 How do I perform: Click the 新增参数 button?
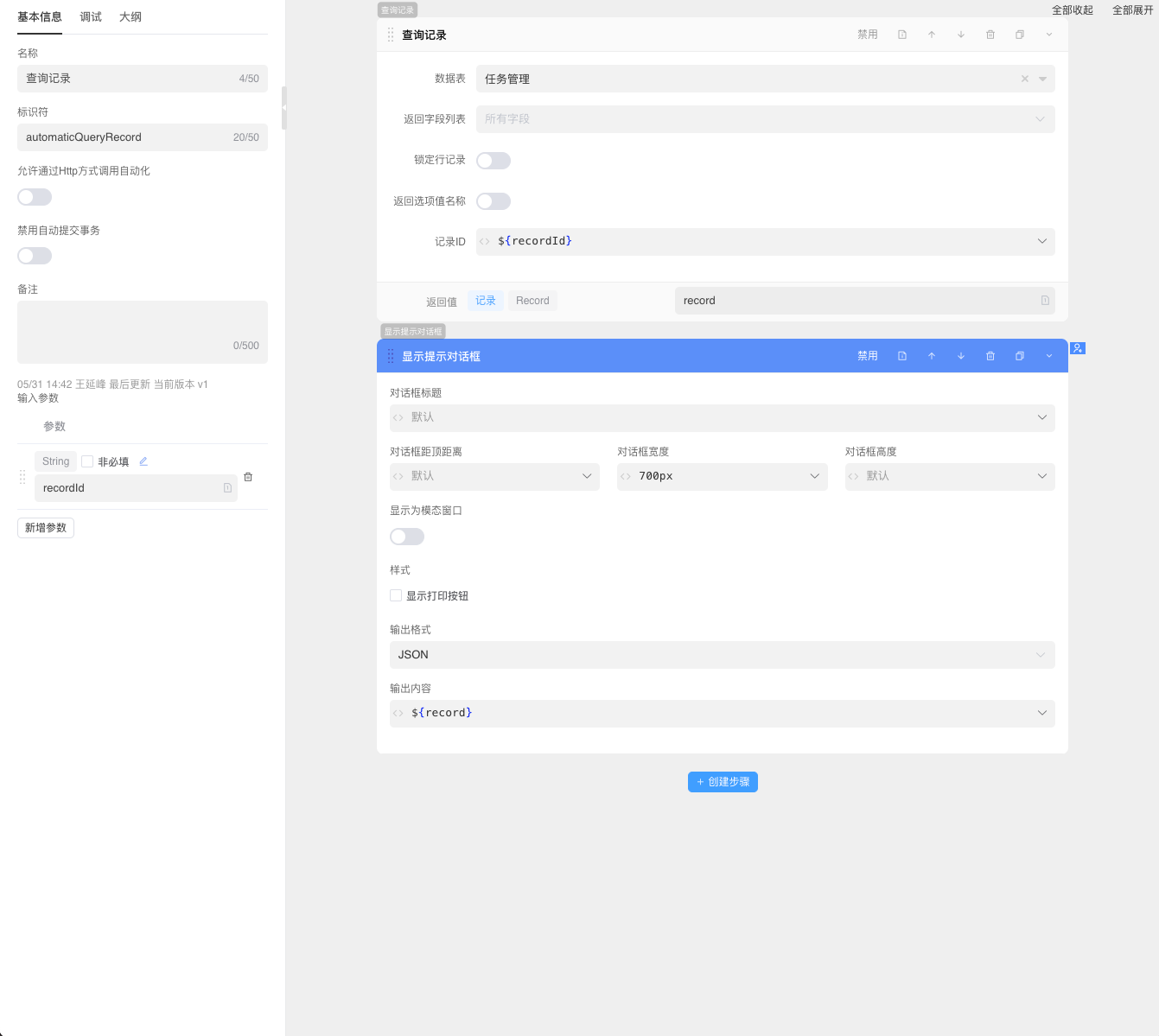tap(46, 528)
